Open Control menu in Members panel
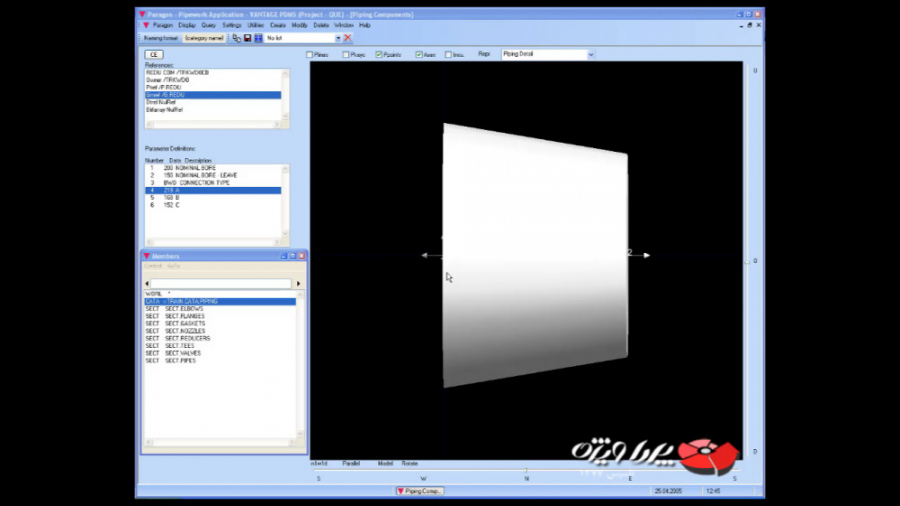 click(153, 266)
